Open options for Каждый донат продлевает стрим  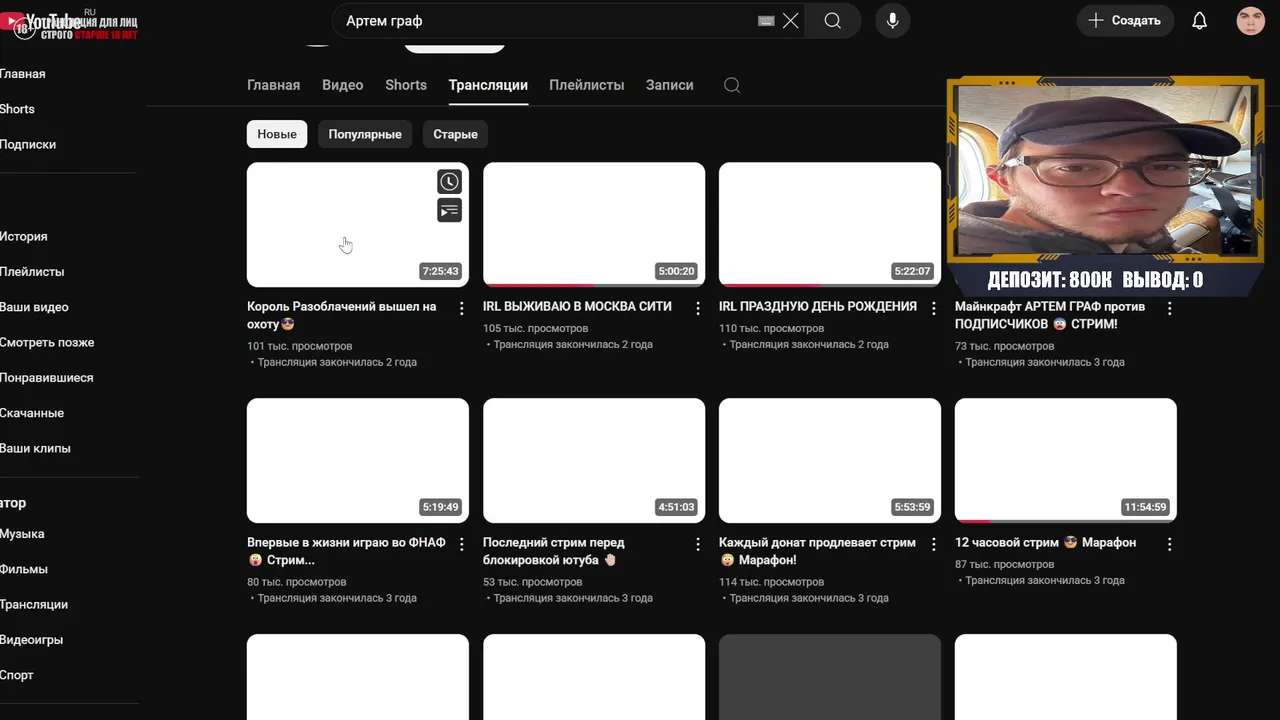pyautogui.click(x=934, y=544)
